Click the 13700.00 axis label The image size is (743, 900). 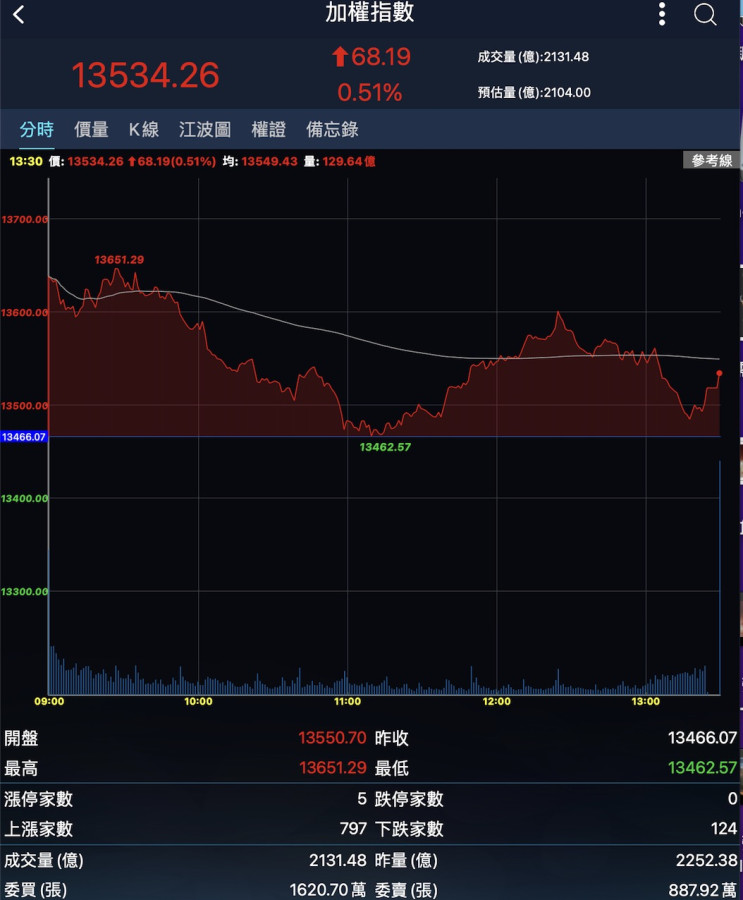click(24, 219)
